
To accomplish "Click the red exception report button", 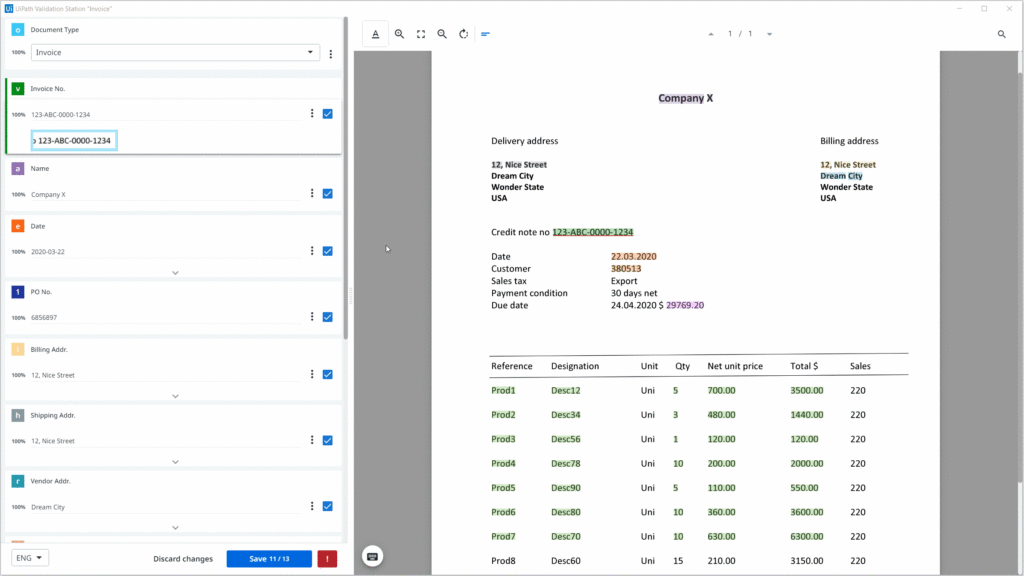I will click(327, 559).
